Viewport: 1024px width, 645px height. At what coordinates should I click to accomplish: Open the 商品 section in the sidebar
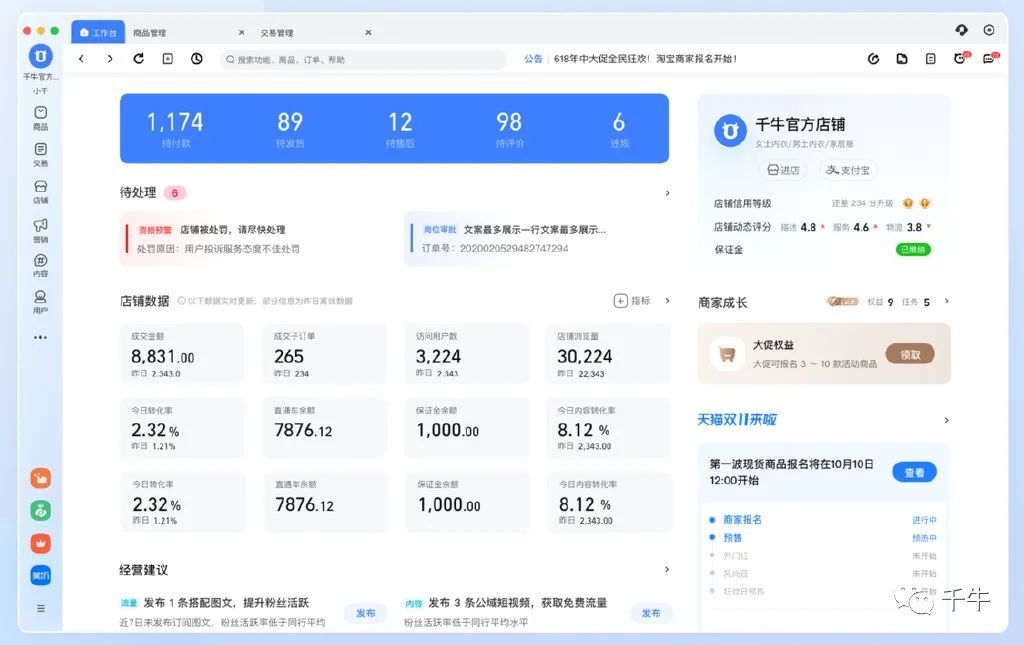[40, 117]
